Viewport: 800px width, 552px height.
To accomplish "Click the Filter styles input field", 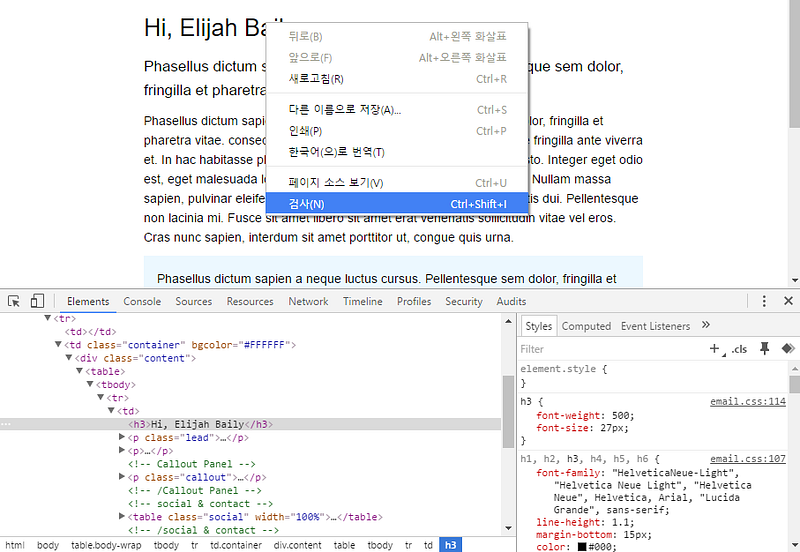I will (x=610, y=349).
